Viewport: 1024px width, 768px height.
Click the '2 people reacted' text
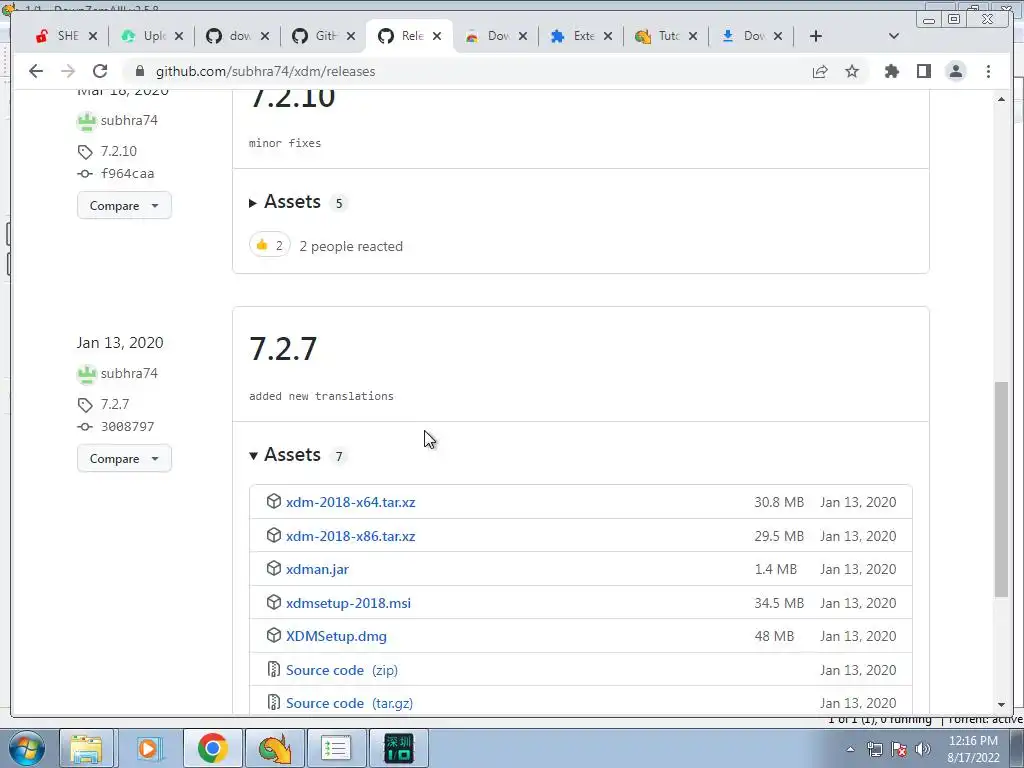(x=351, y=246)
